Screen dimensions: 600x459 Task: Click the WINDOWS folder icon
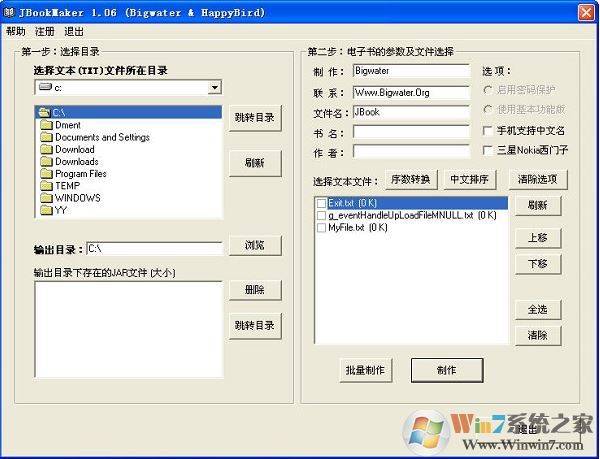(46, 198)
